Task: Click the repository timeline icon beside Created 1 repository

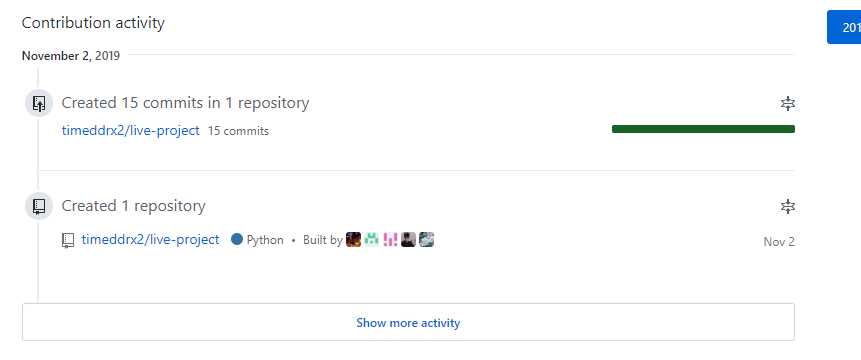Action: click(x=38, y=206)
